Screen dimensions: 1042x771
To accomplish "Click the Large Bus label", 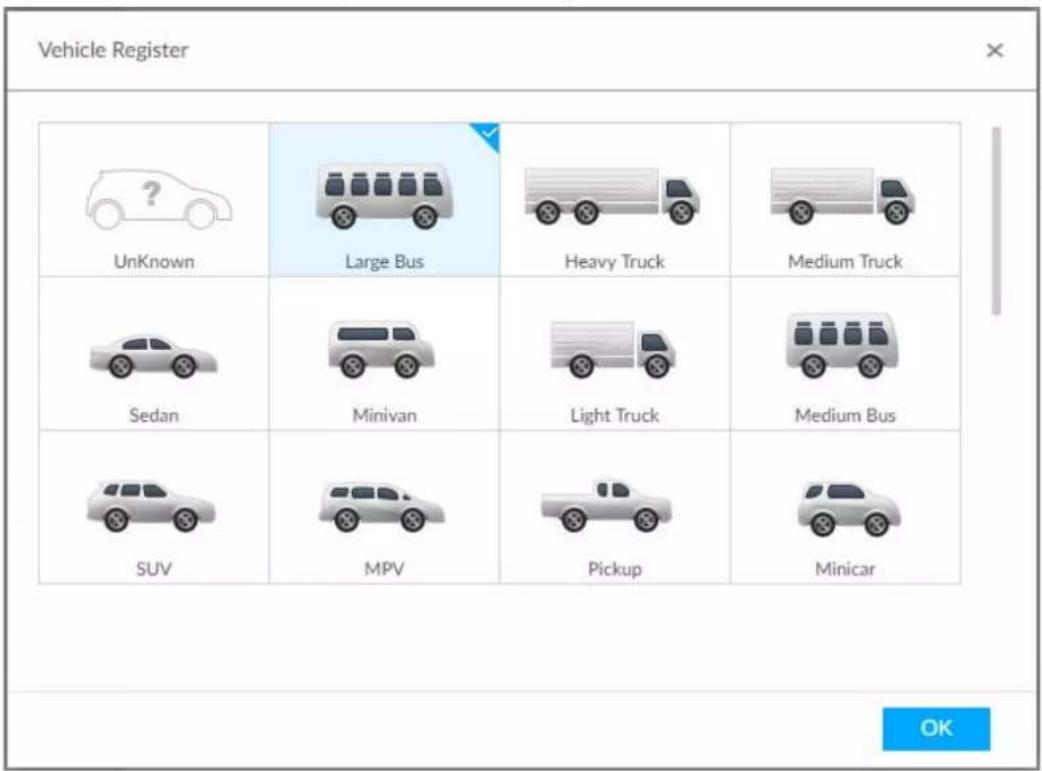I will tap(384, 261).
